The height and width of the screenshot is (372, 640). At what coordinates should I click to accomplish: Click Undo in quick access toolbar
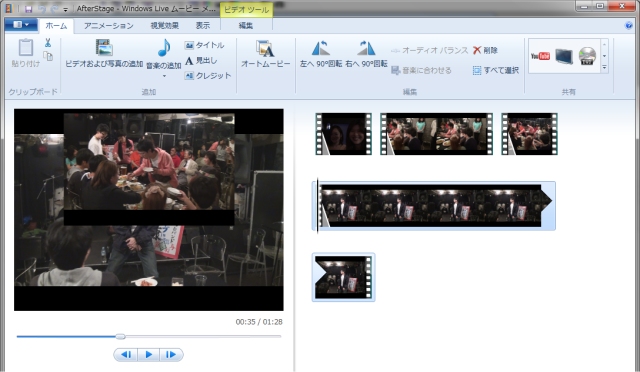42,9
